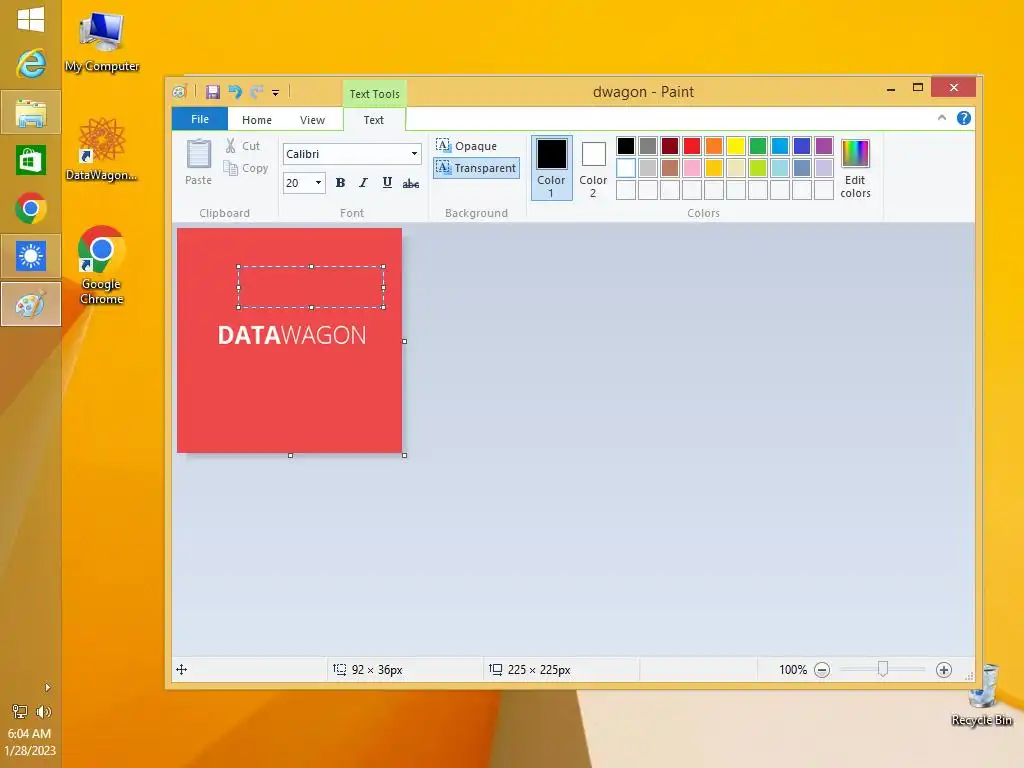Screen dimensions: 1024x768
Task: Select Opaque background option
Action: point(468,146)
